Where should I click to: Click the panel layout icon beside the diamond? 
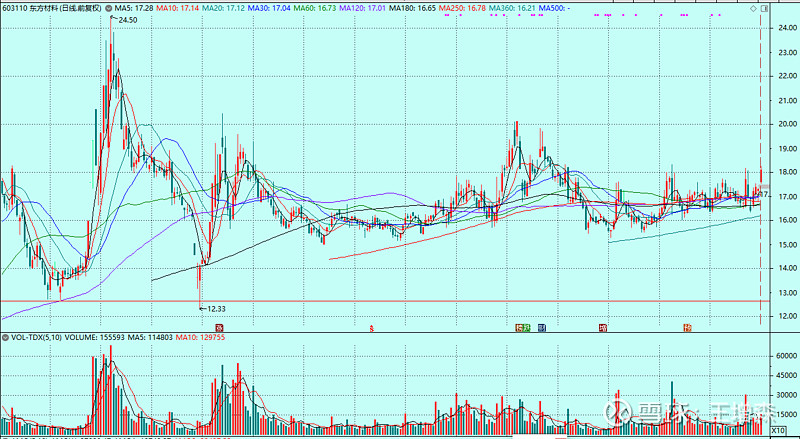tap(764, 9)
